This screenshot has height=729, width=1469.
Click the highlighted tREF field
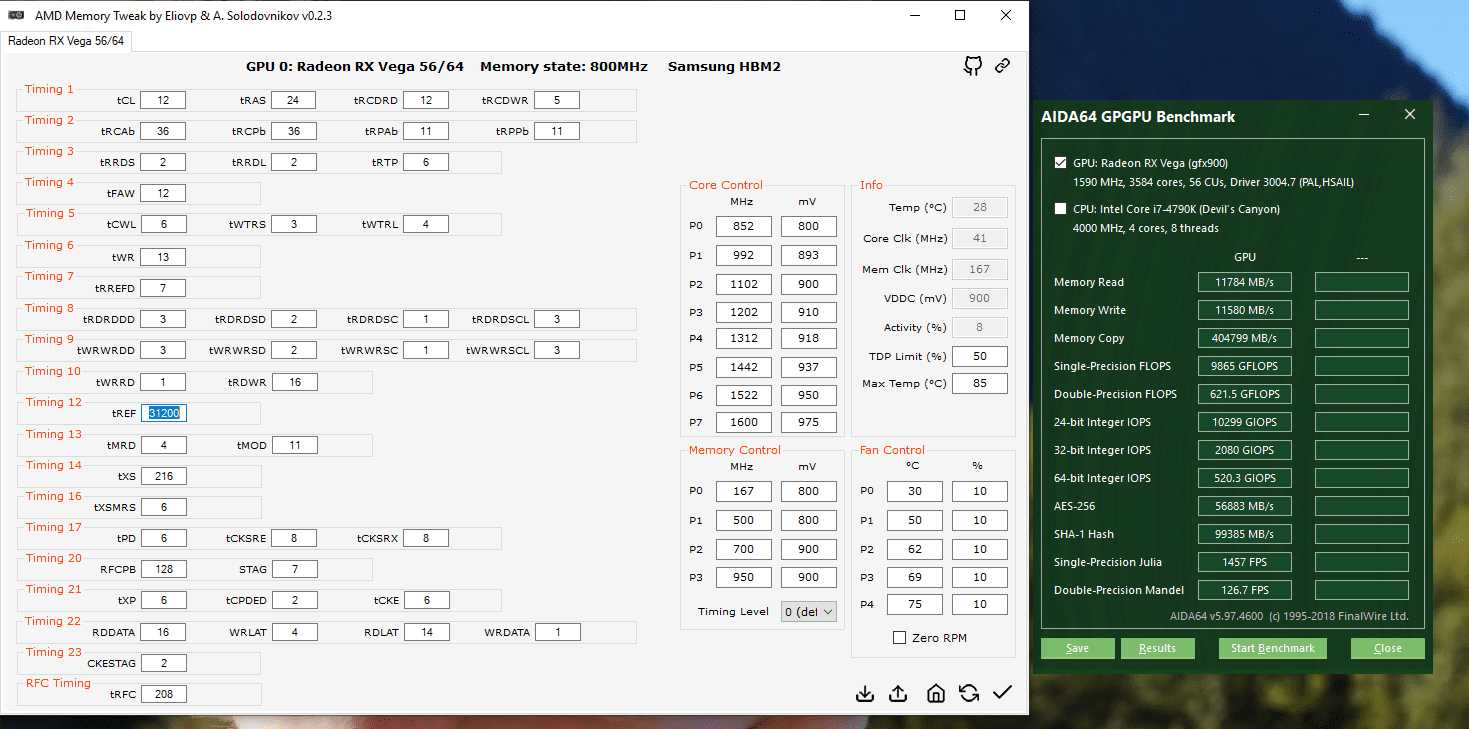click(x=163, y=413)
